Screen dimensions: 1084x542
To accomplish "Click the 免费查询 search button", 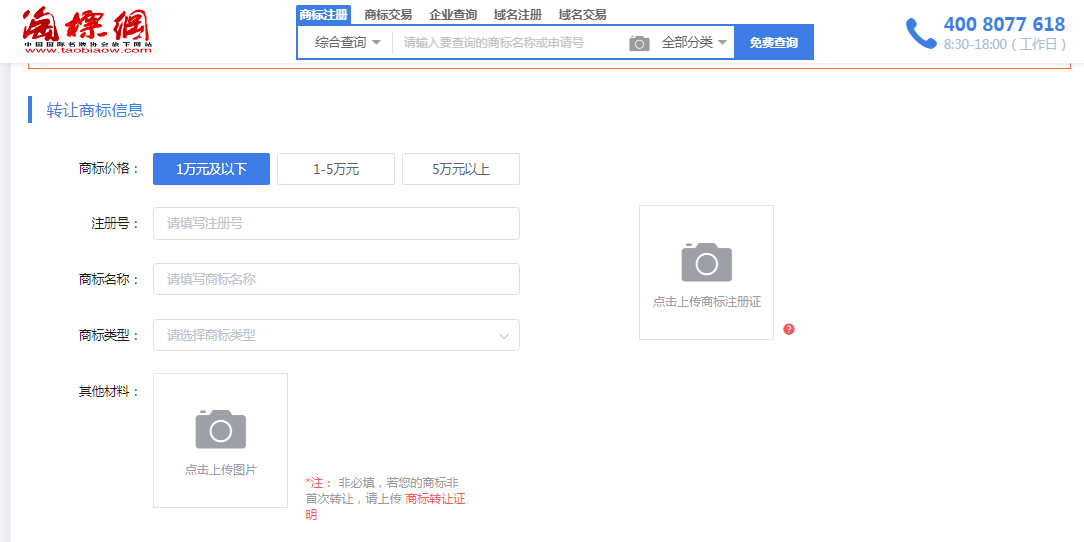I will pos(773,43).
